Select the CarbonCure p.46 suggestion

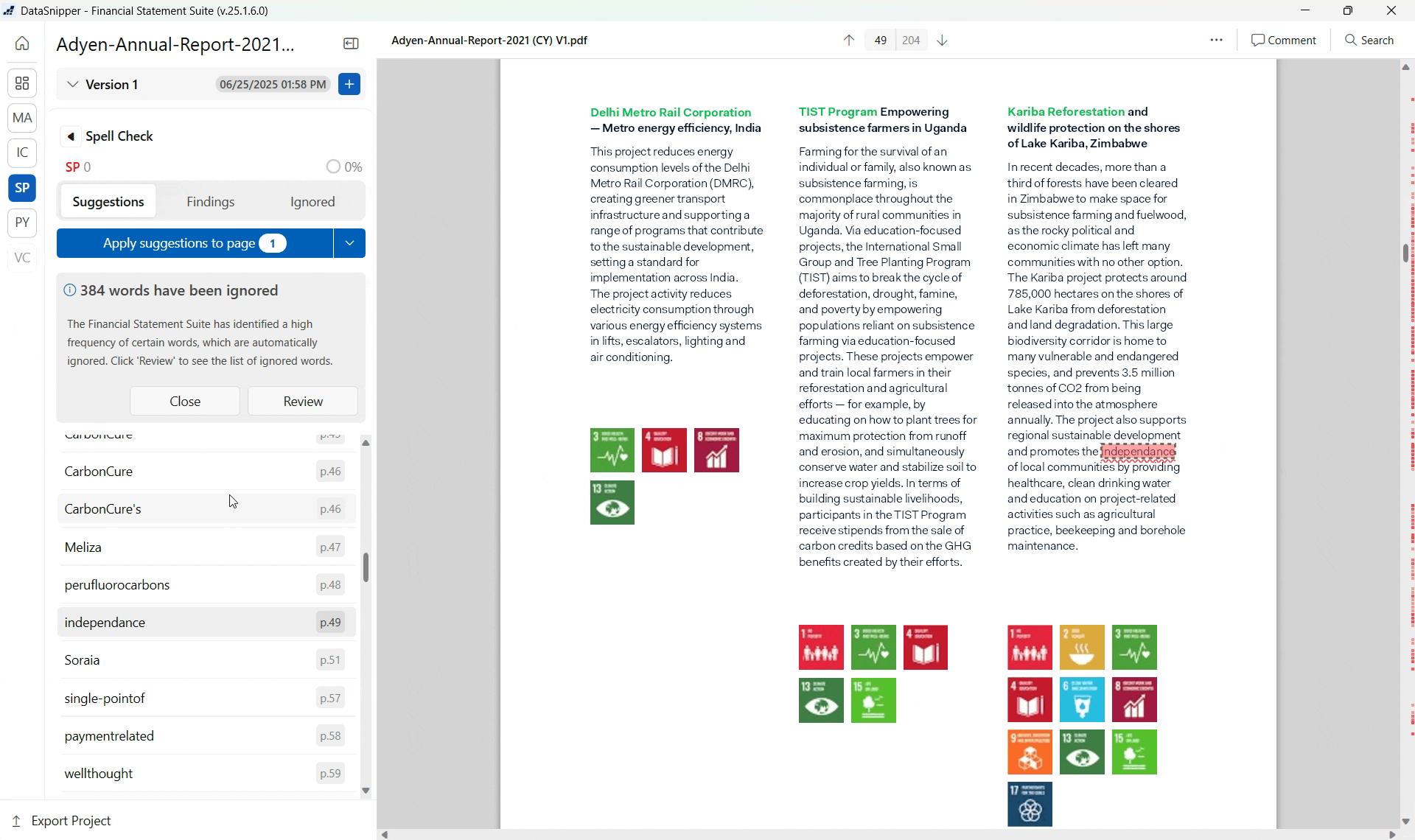206,472
